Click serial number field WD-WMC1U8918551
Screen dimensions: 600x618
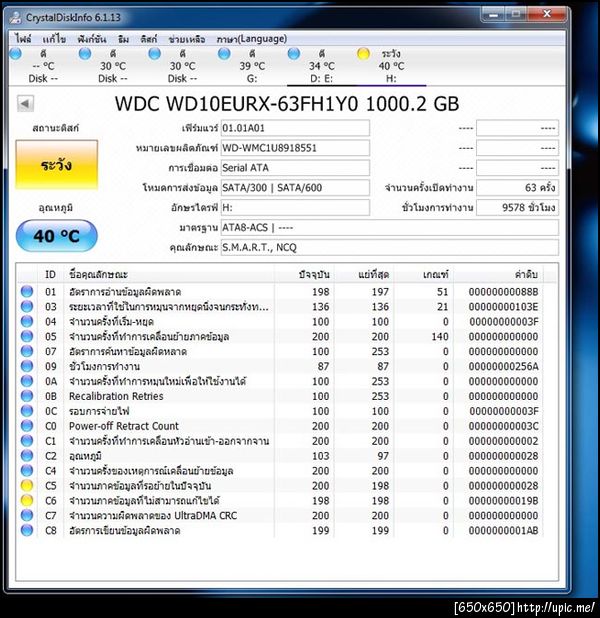point(295,148)
